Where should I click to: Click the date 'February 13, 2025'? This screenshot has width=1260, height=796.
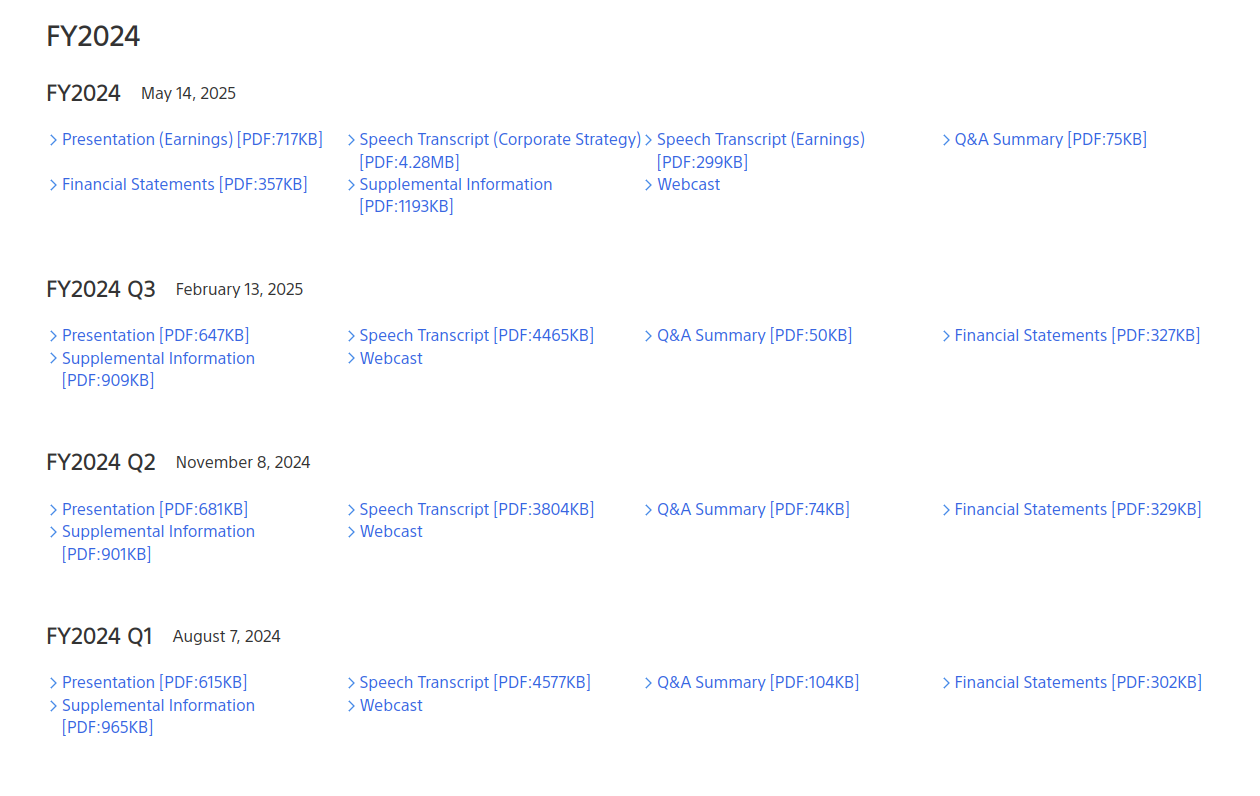click(x=239, y=290)
